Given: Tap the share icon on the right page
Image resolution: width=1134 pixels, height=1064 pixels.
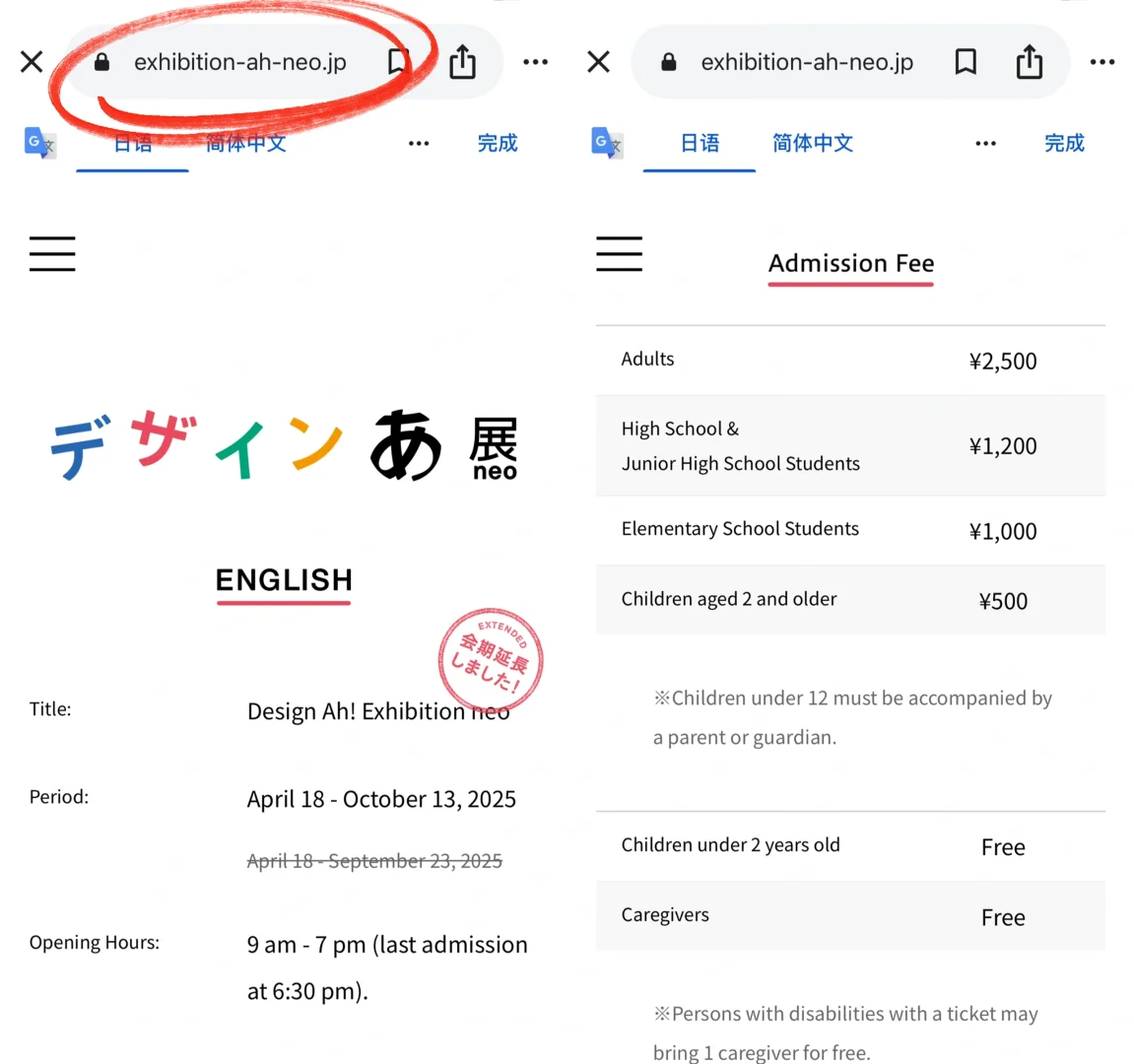Looking at the screenshot, I should pyautogui.click(x=1029, y=61).
